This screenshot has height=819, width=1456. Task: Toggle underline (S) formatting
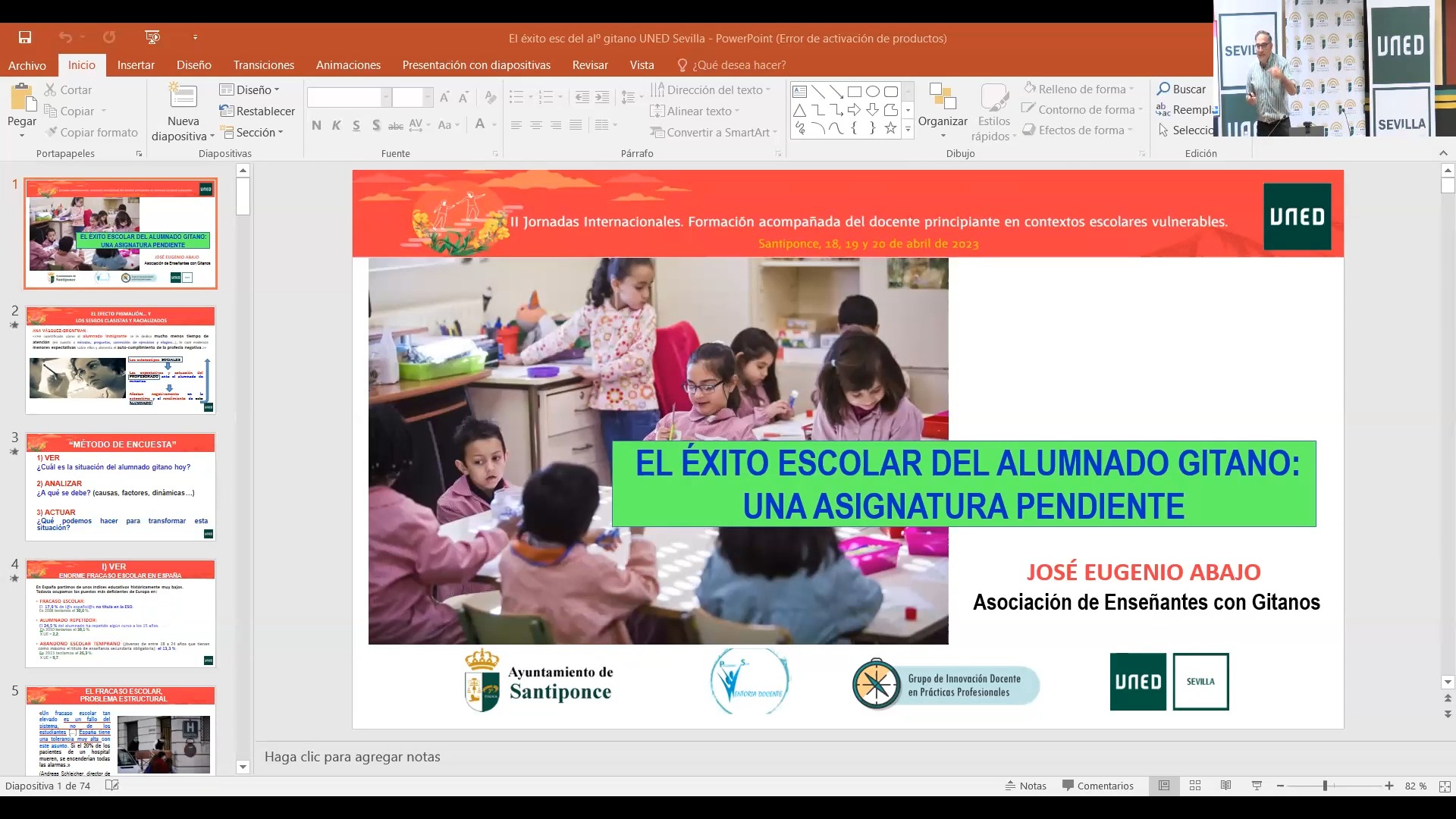pyautogui.click(x=356, y=125)
